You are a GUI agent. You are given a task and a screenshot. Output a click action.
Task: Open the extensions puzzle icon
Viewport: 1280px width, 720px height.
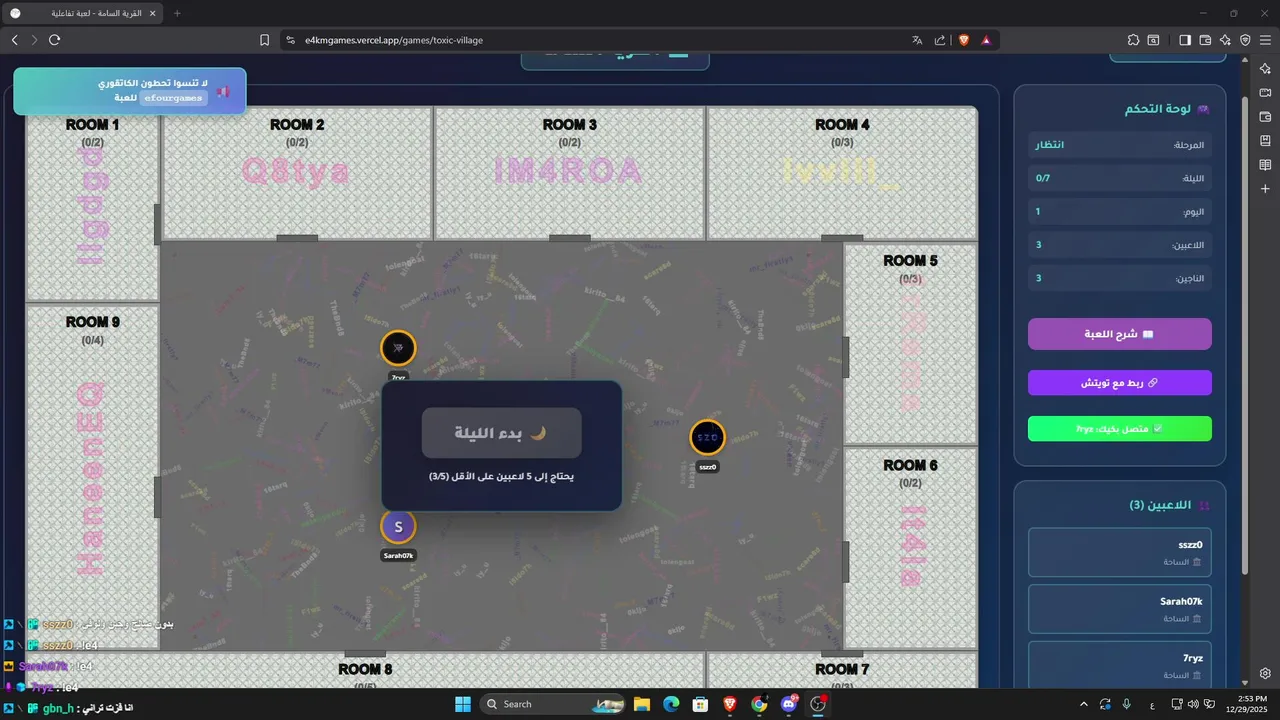point(1133,40)
